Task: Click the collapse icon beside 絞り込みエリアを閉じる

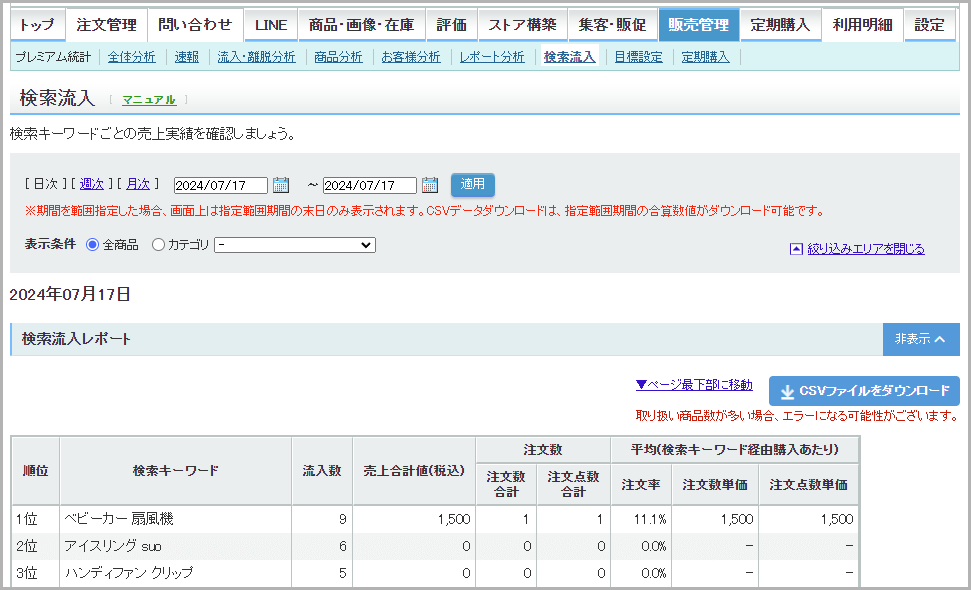Action: (x=796, y=249)
